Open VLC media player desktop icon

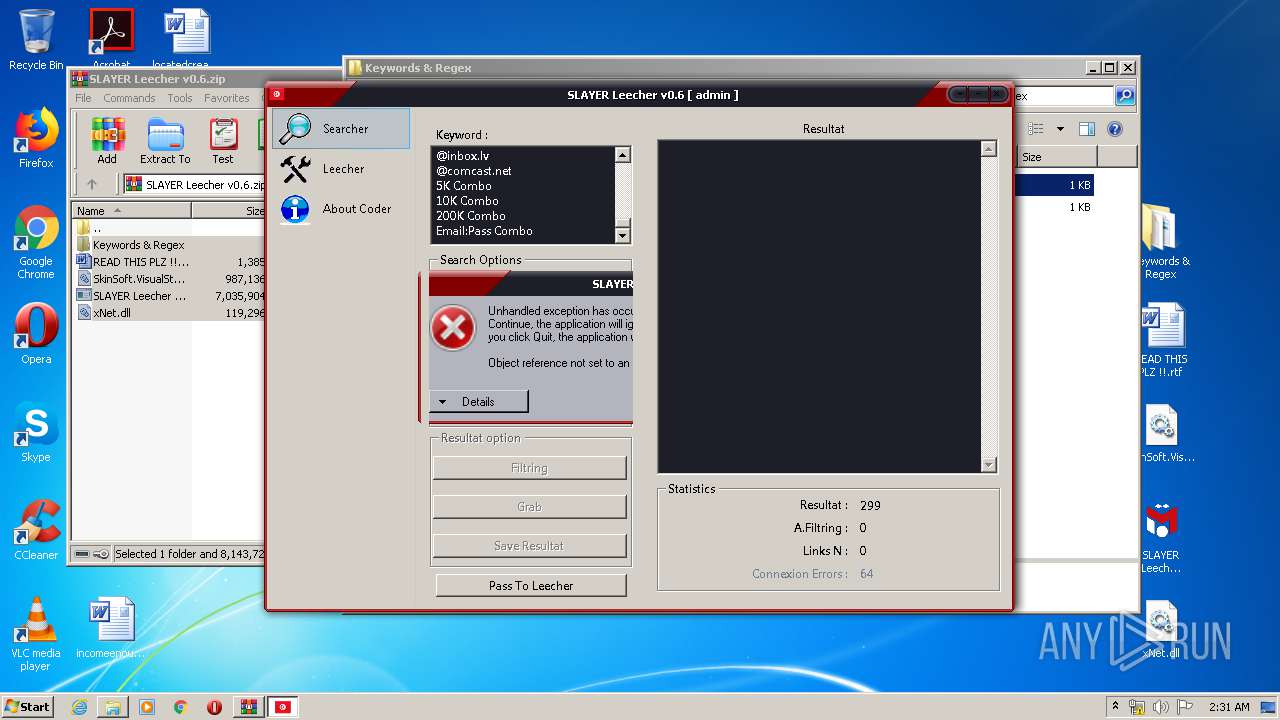point(36,635)
